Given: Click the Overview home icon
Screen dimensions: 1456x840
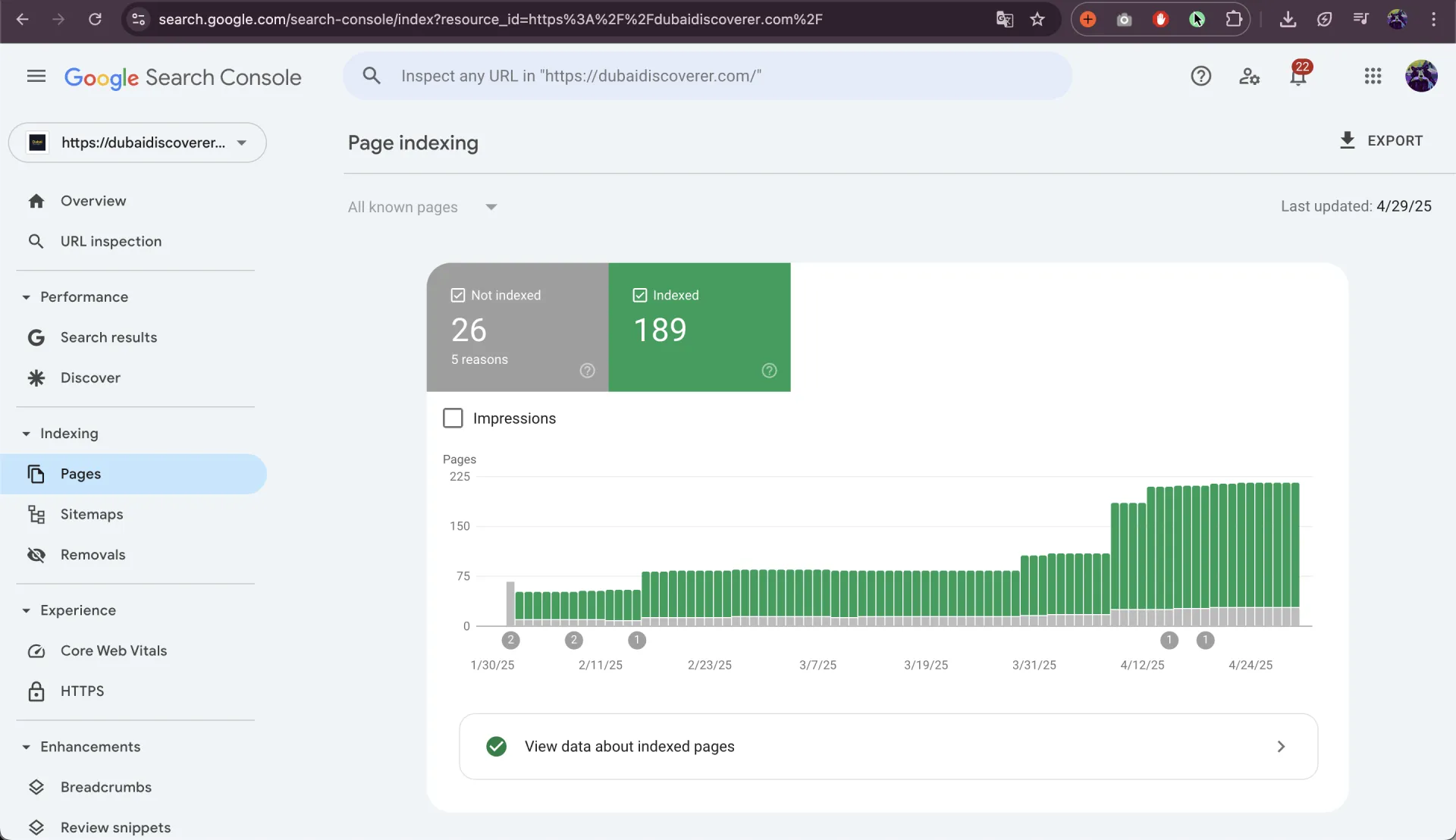Looking at the screenshot, I should click(x=36, y=201).
